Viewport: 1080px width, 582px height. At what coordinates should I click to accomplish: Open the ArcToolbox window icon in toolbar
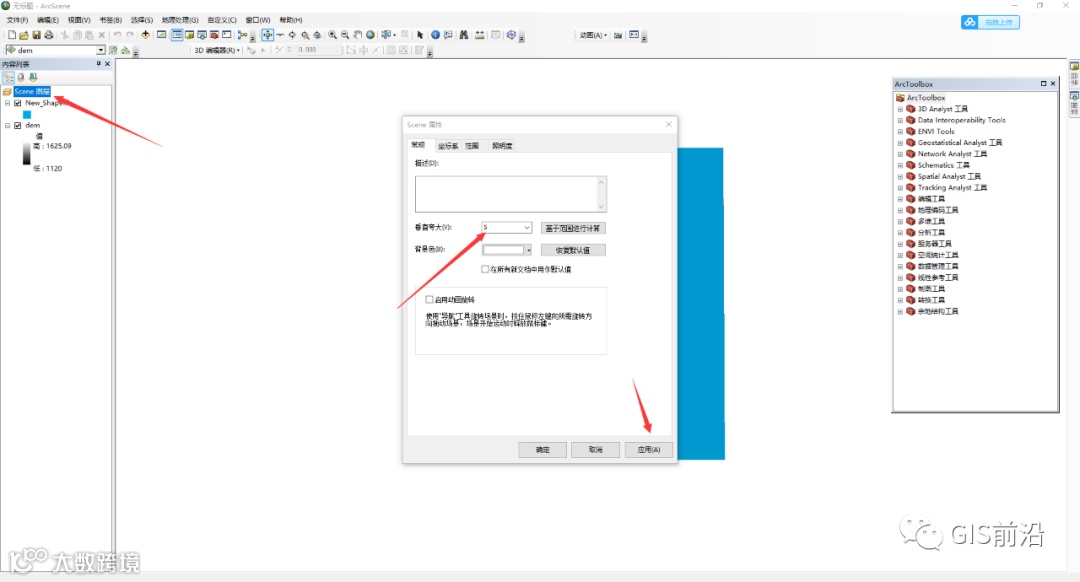pos(215,34)
